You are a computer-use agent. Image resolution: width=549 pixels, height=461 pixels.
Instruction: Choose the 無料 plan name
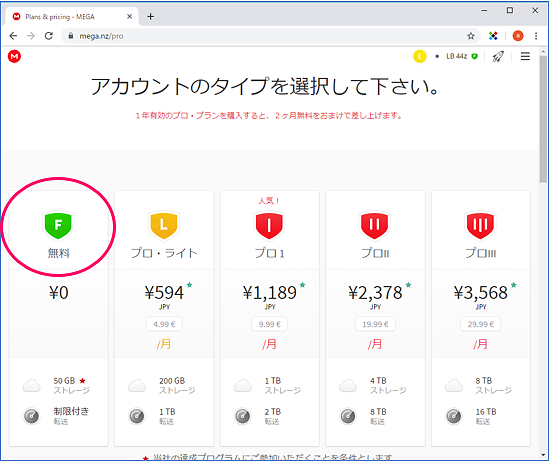coord(58,253)
